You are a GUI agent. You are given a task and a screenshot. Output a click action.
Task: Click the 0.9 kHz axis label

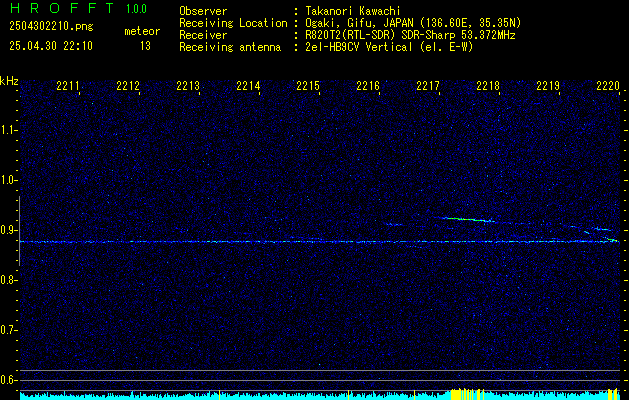coord(8,230)
